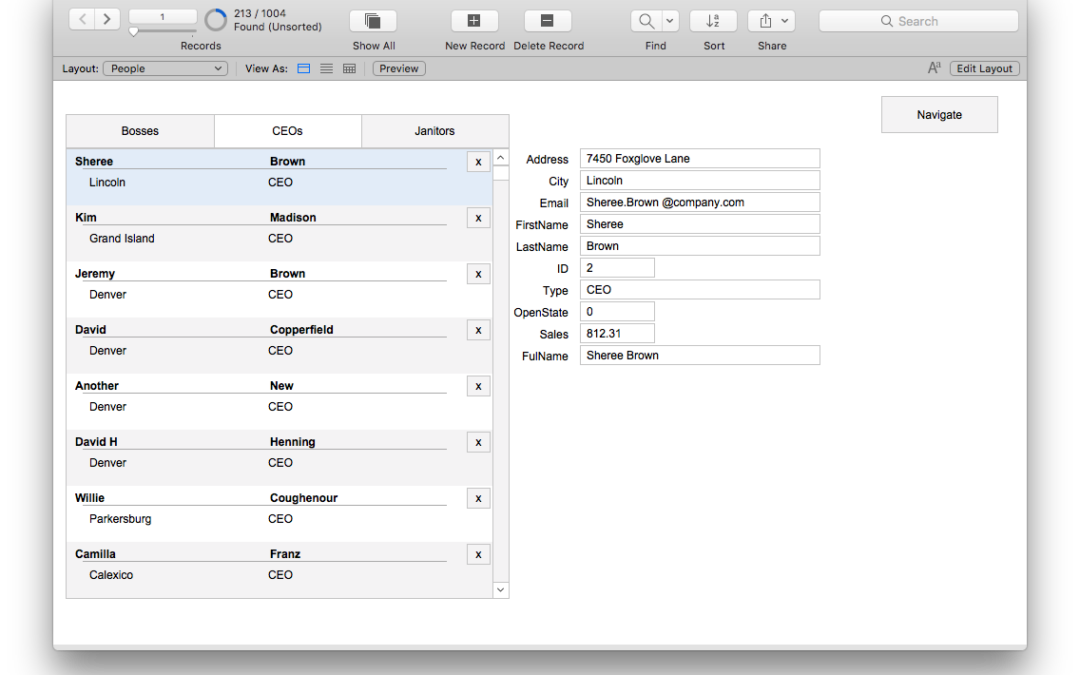Image resolution: width=1080 pixels, height=675 pixels.
Task: Open the Share dropdown menu
Action: (772, 21)
